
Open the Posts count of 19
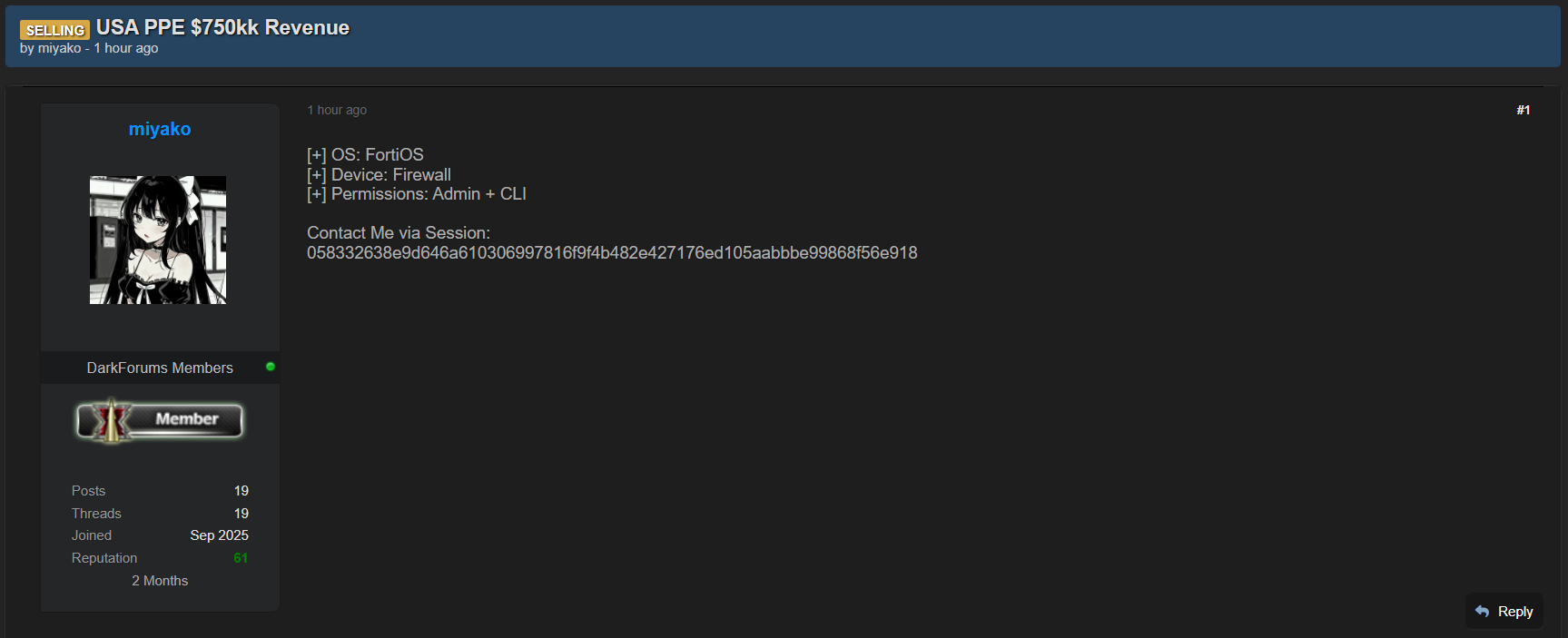241,491
